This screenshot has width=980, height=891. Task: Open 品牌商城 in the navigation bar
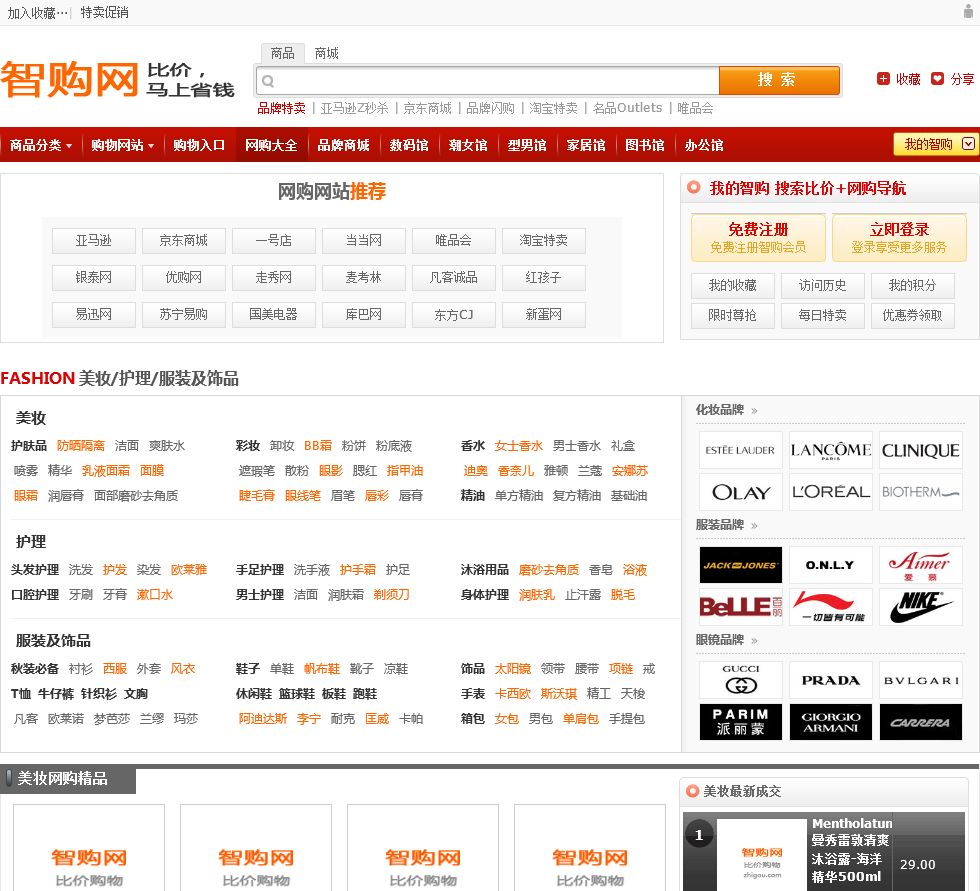(343, 145)
